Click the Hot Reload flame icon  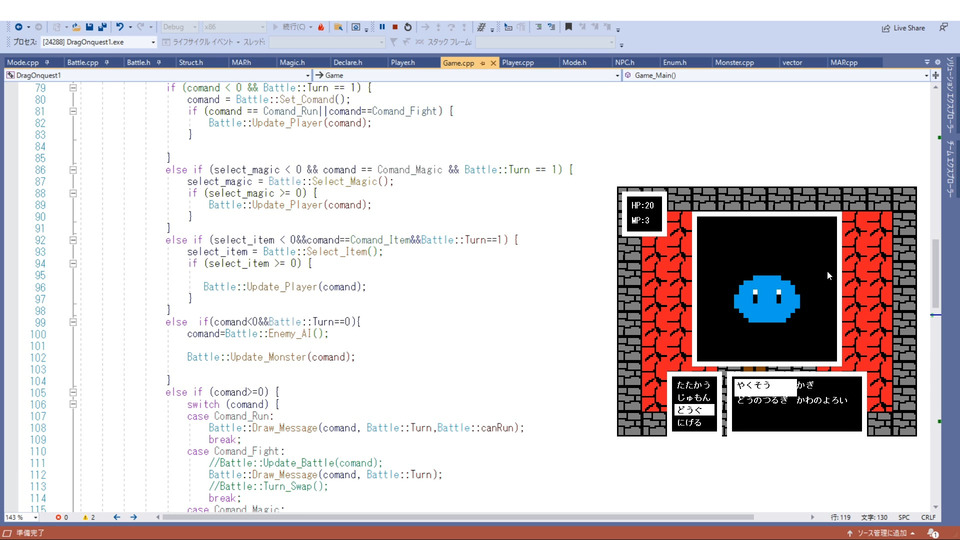tap(321, 27)
